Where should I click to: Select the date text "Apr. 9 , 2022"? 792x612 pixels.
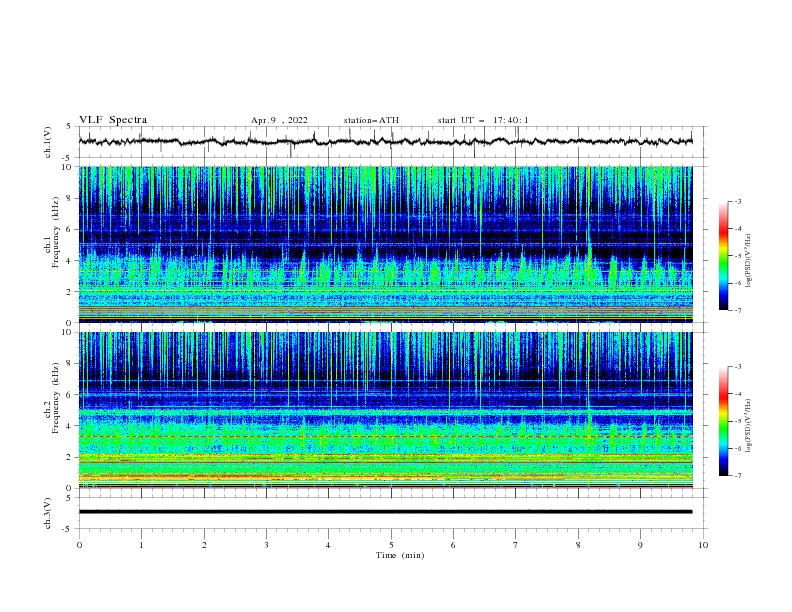[279, 120]
